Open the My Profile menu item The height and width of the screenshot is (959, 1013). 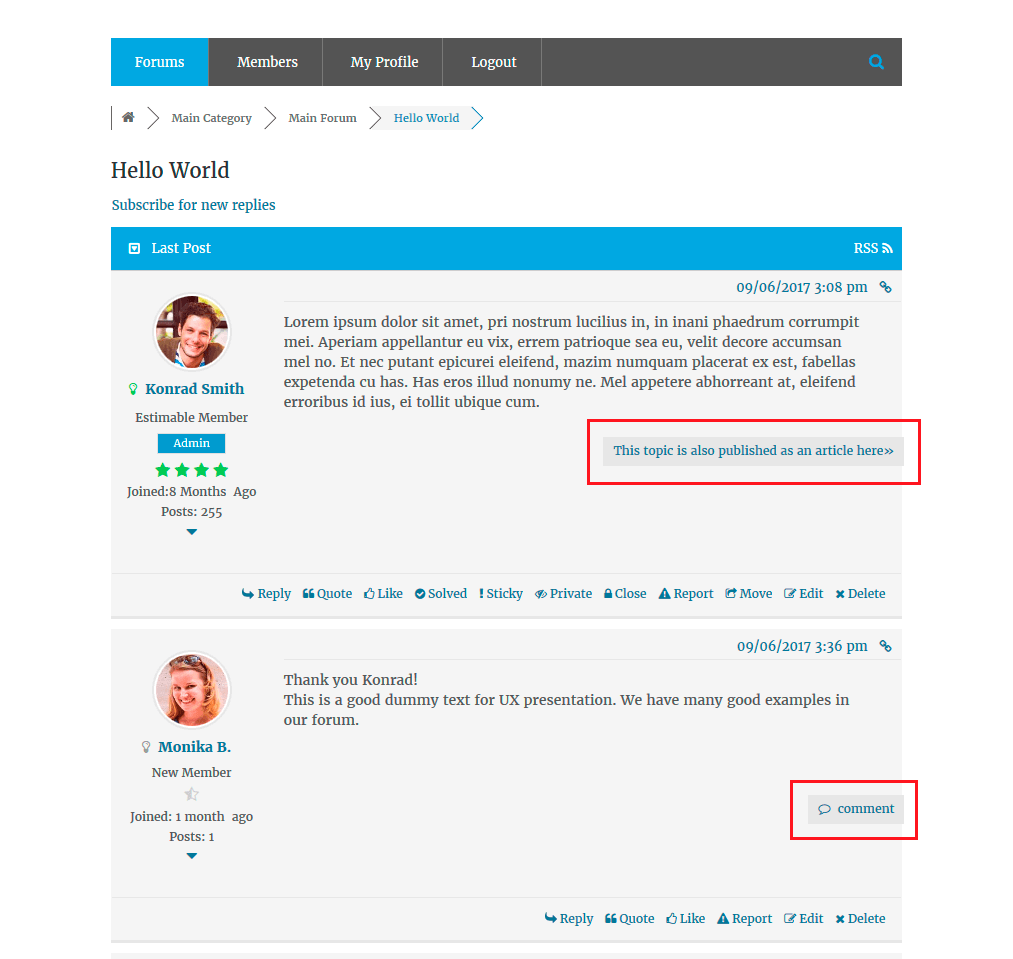click(x=383, y=61)
